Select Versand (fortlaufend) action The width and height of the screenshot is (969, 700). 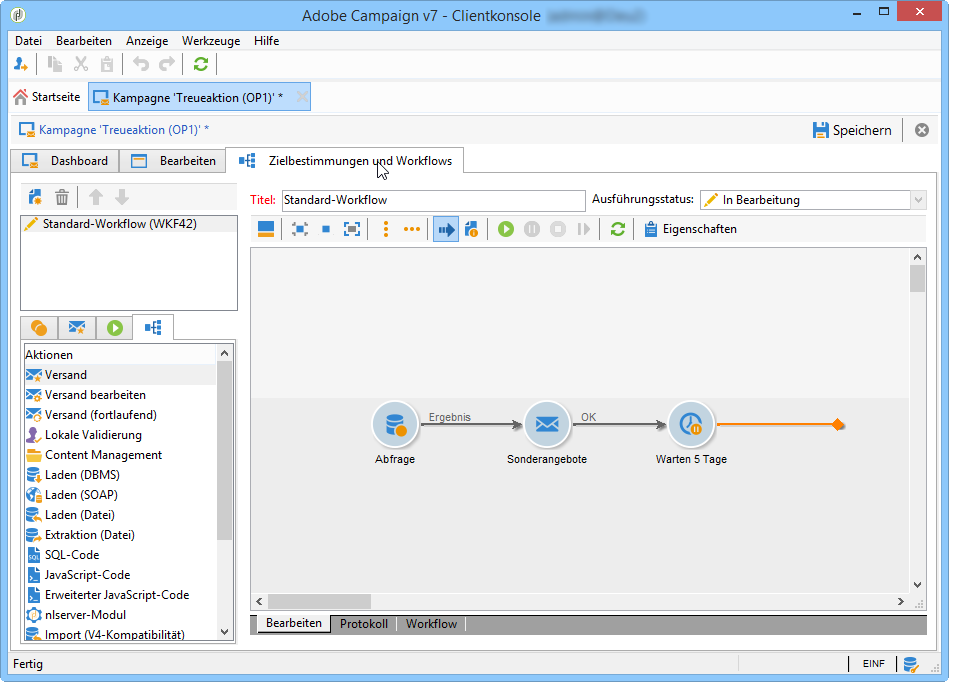point(120,415)
